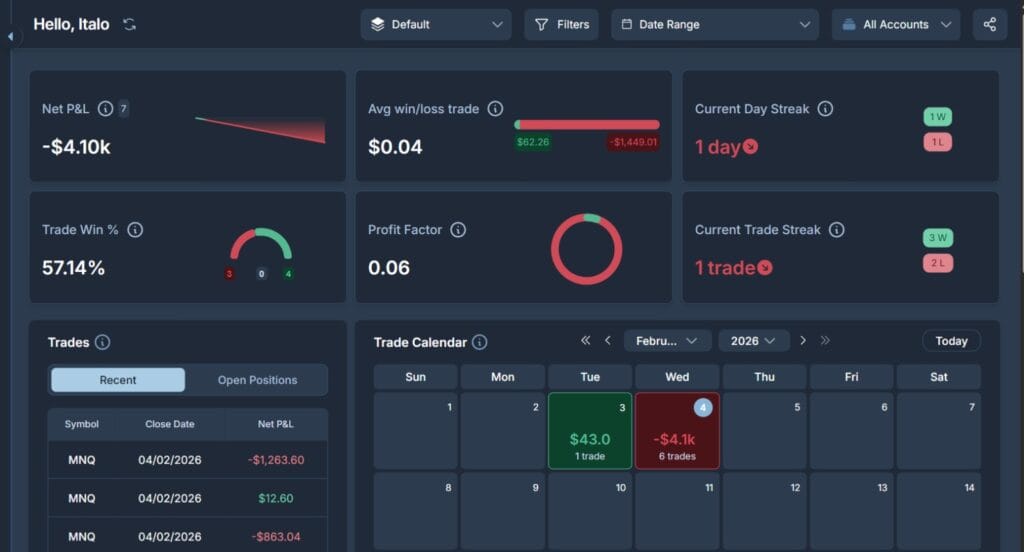Click the Avg win/loss trade info icon
Viewport: 1024px width, 552px height.
[x=495, y=108]
